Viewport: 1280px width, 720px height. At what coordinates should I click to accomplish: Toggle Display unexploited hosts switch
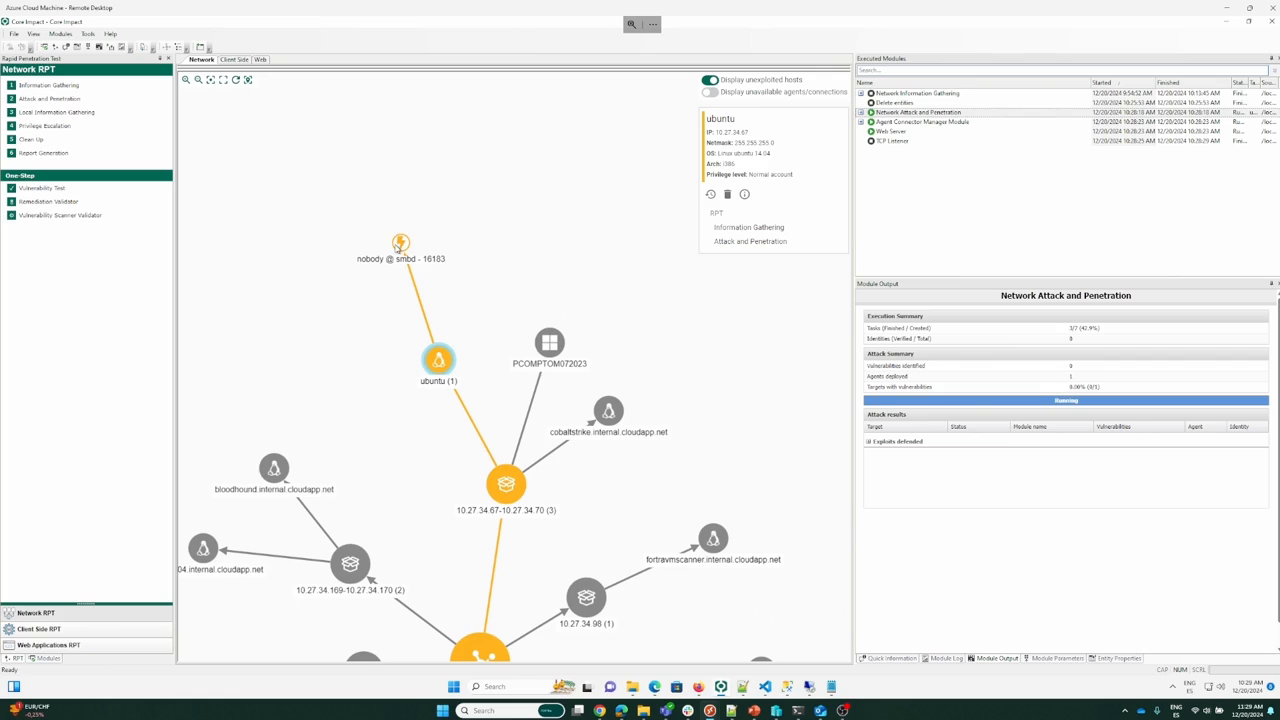pyautogui.click(x=710, y=80)
